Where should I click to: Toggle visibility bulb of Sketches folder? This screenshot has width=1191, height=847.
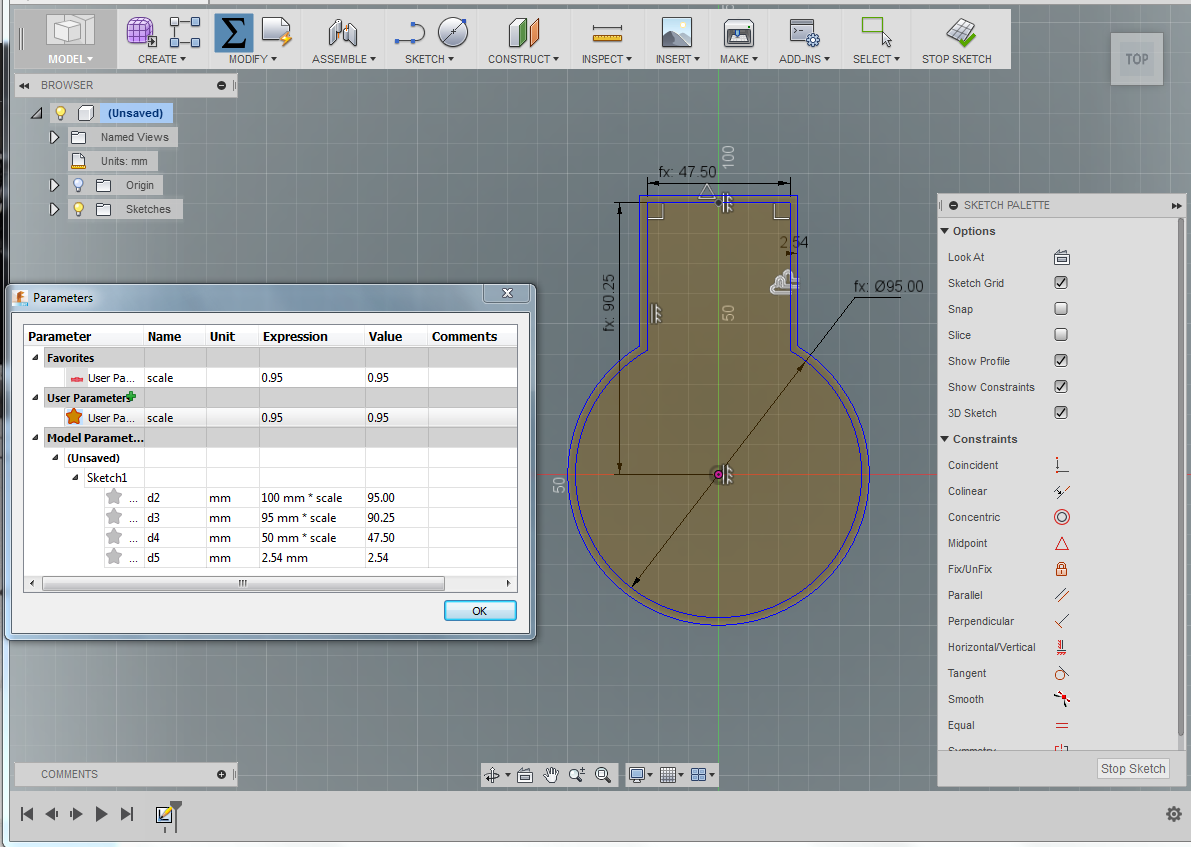pyautogui.click(x=78, y=209)
